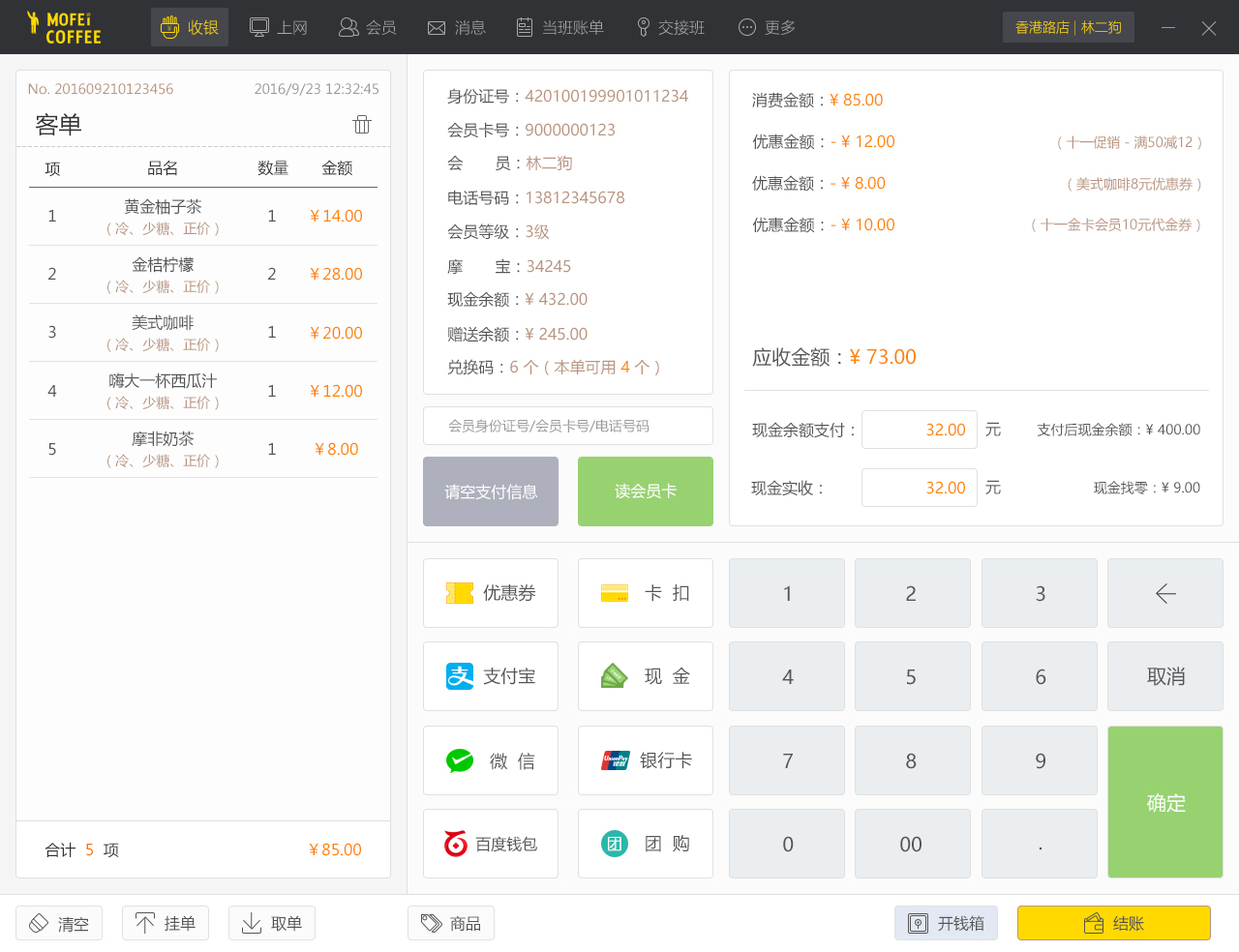
Task: Choose the 优惠券 coupon payment
Action: (491, 593)
